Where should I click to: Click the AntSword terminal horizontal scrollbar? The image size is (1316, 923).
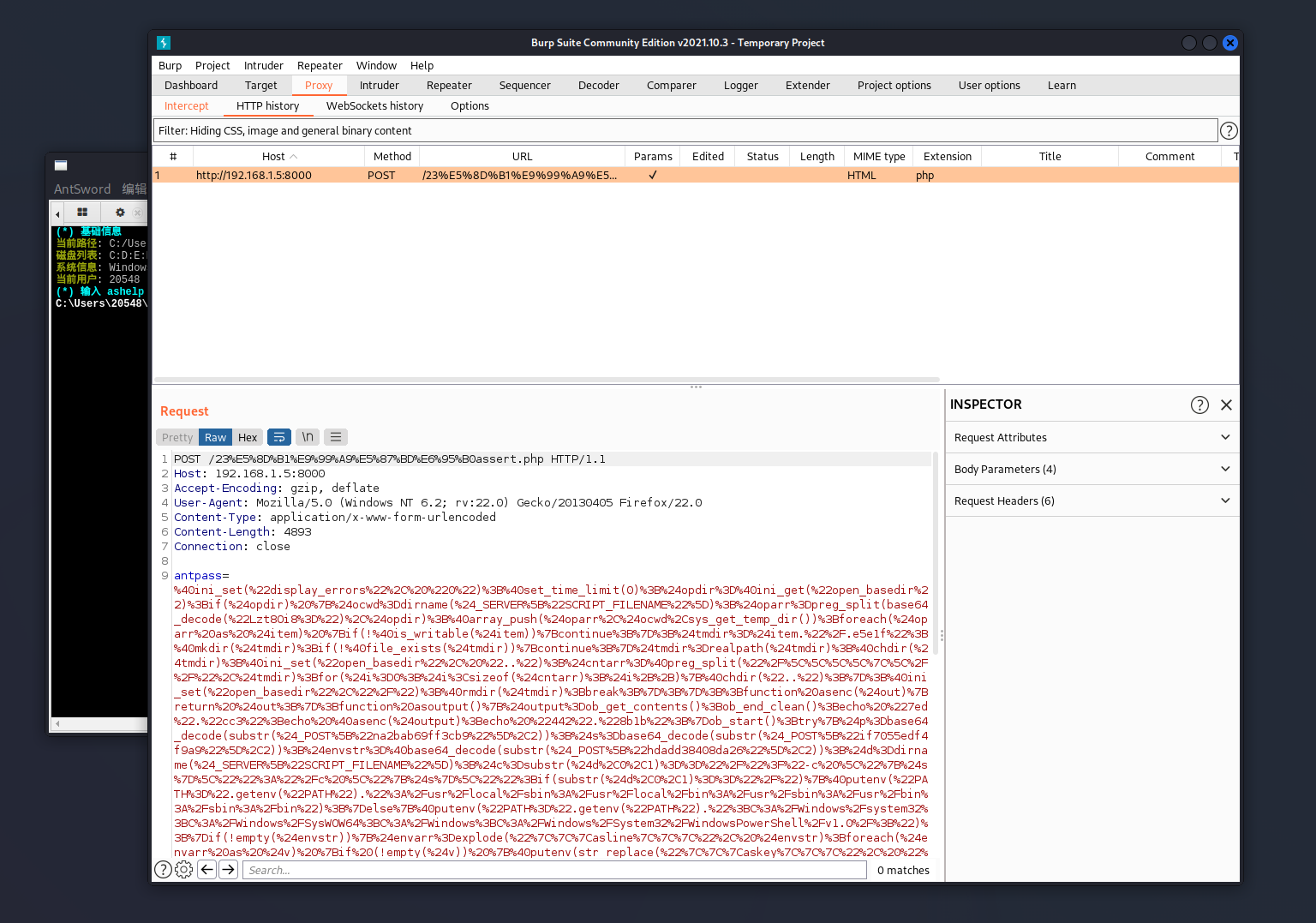tap(99, 724)
